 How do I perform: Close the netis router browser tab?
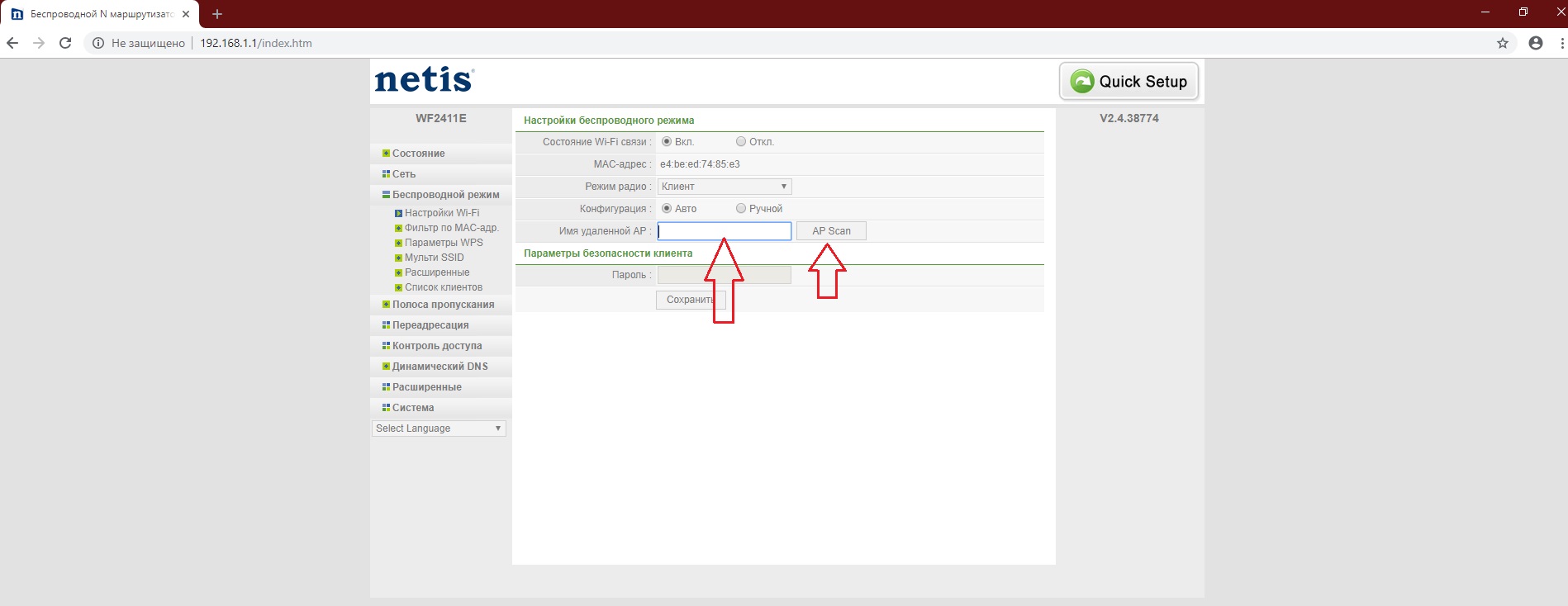point(186,14)
